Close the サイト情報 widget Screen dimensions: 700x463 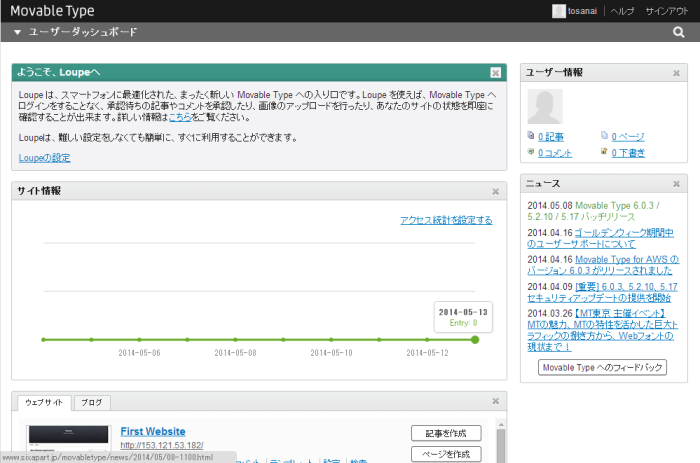point(496,191)
